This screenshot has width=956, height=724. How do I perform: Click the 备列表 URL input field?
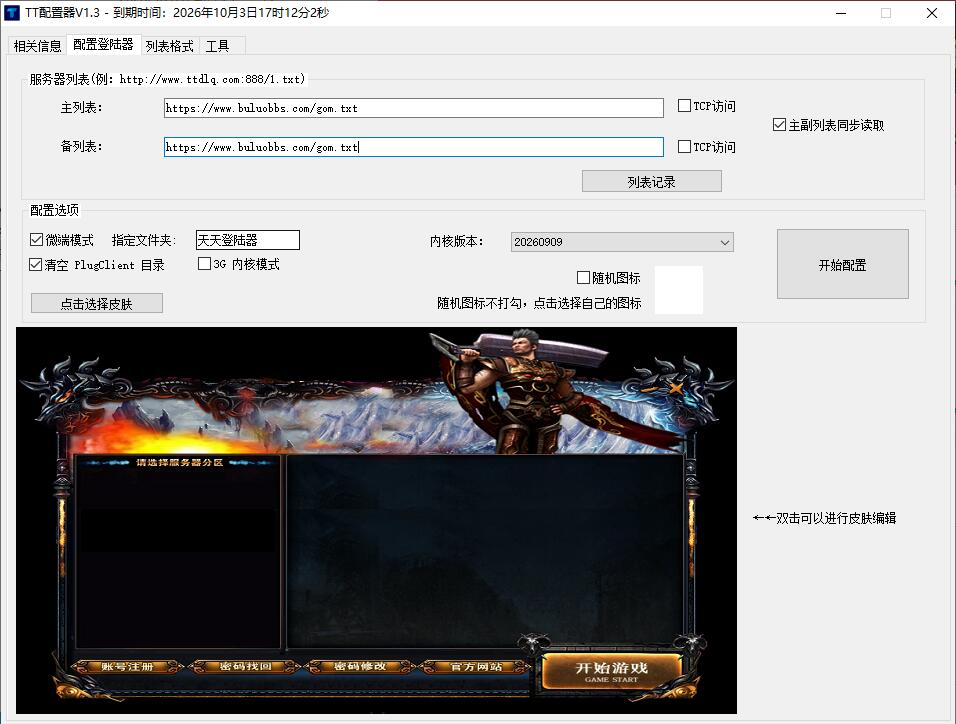pos(413,147)
